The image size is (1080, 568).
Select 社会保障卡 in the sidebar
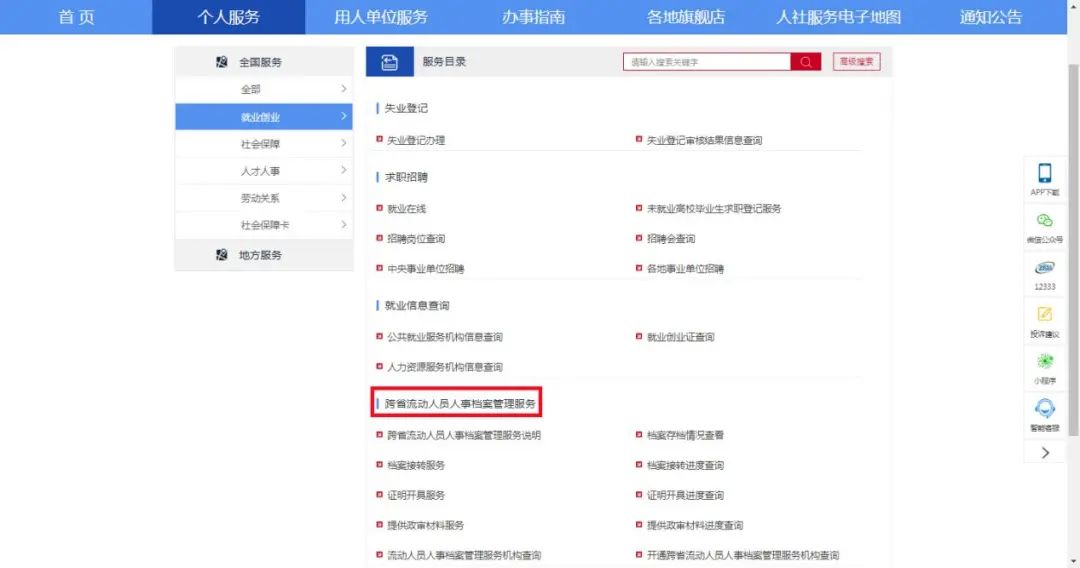point(265,225)
